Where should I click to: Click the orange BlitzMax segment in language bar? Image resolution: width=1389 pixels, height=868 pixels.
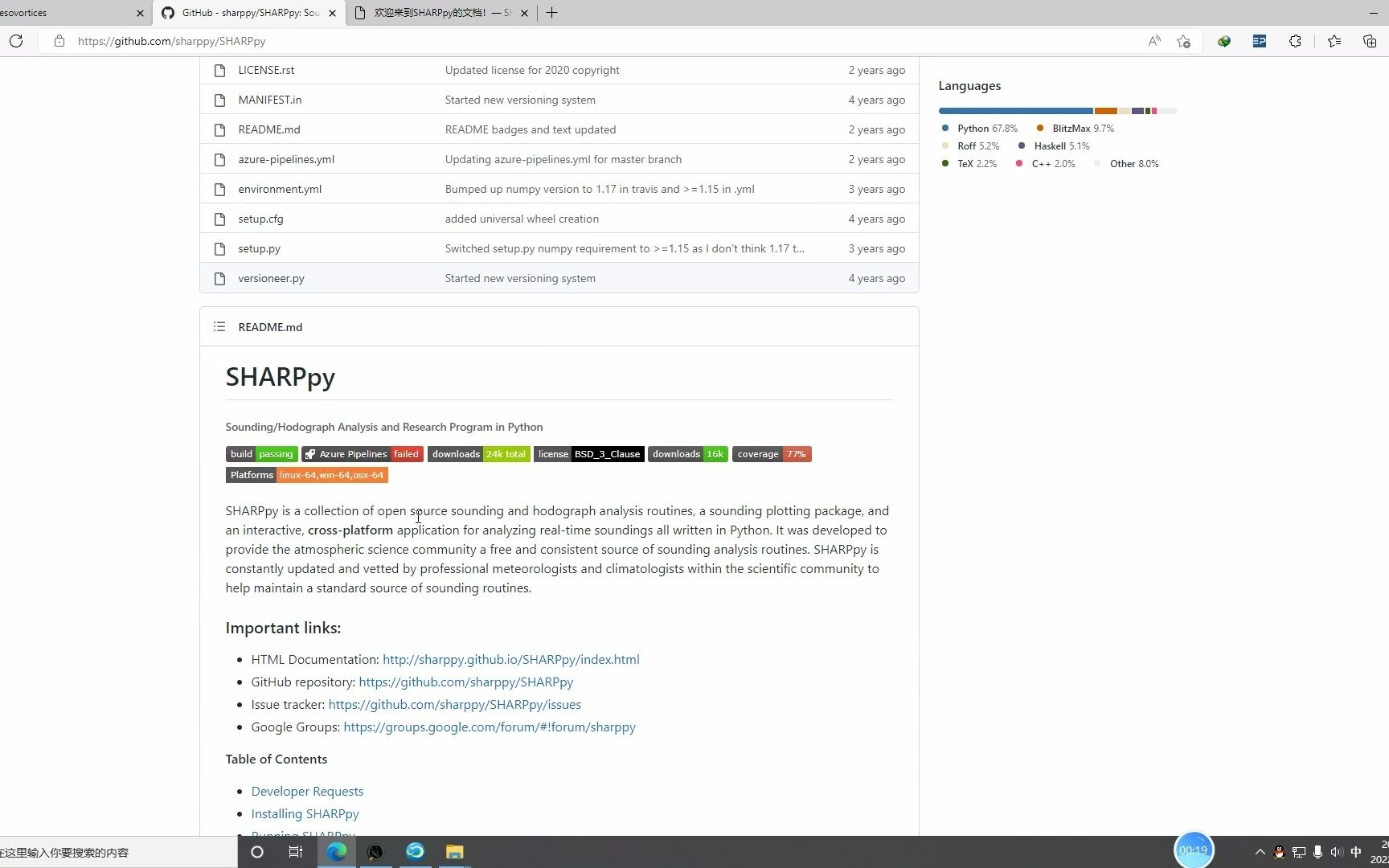point(1106,111)
